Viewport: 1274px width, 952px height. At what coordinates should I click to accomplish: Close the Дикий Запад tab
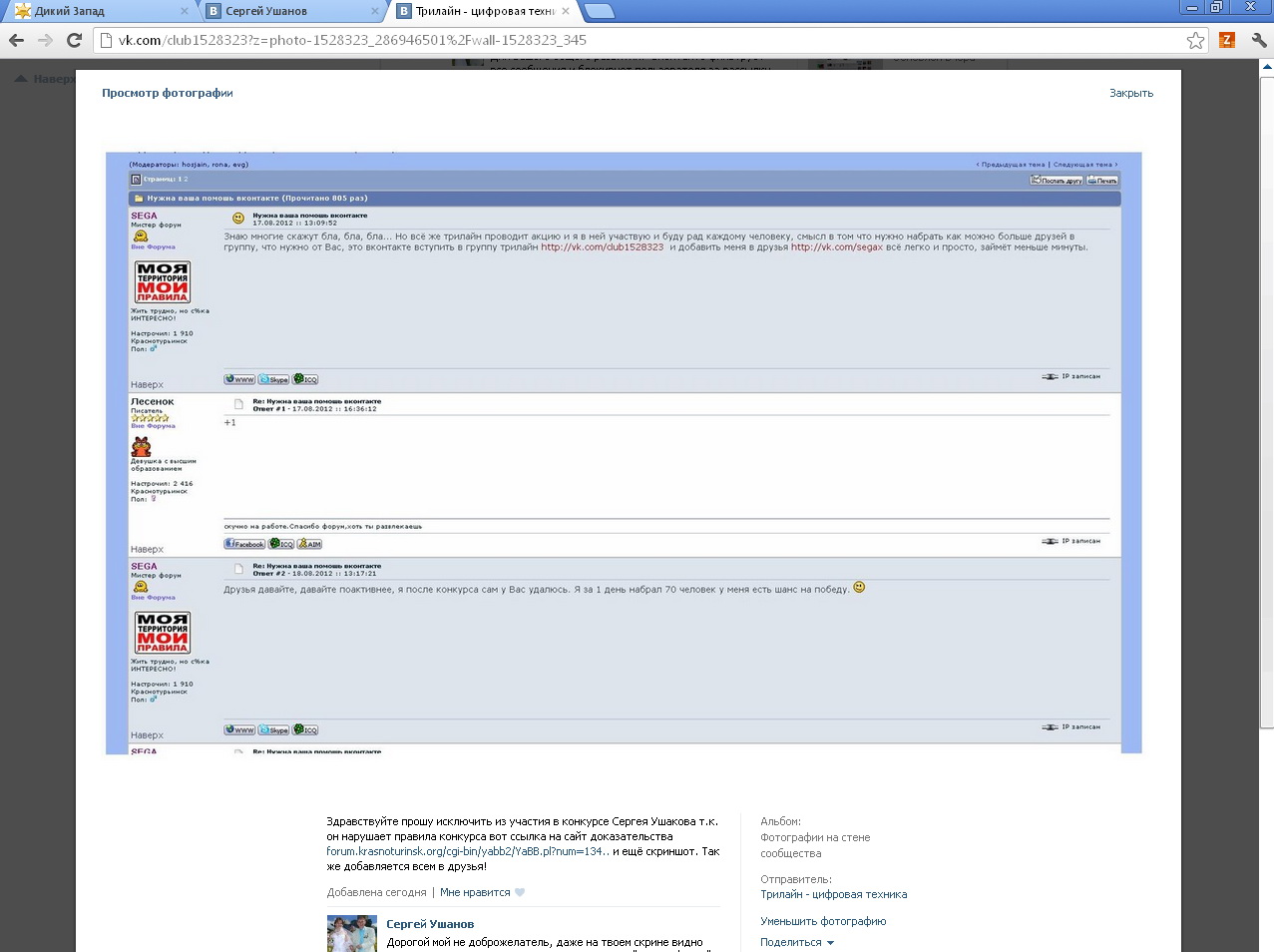click(185, 11)
